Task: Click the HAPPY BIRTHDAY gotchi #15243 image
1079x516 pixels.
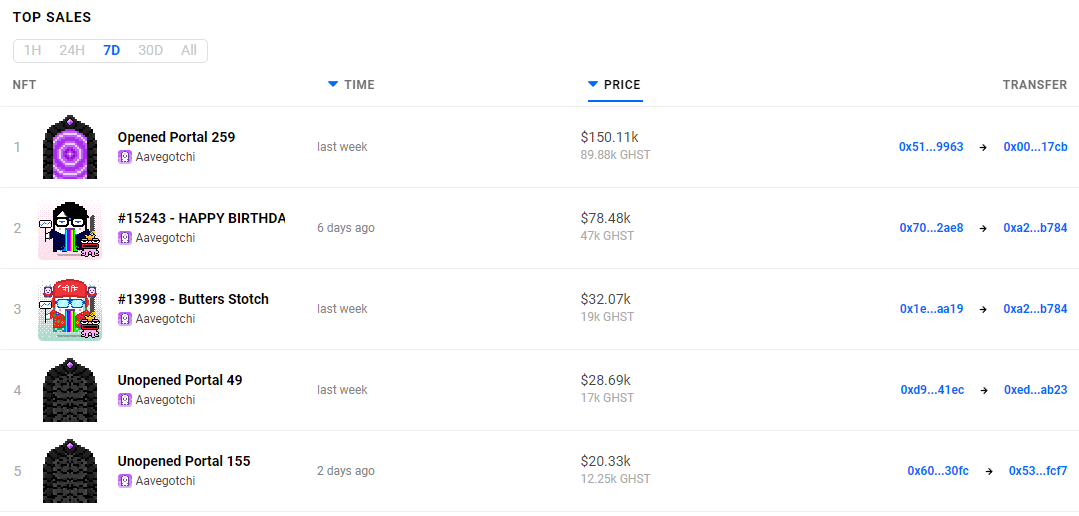Action: click(70, 229)
